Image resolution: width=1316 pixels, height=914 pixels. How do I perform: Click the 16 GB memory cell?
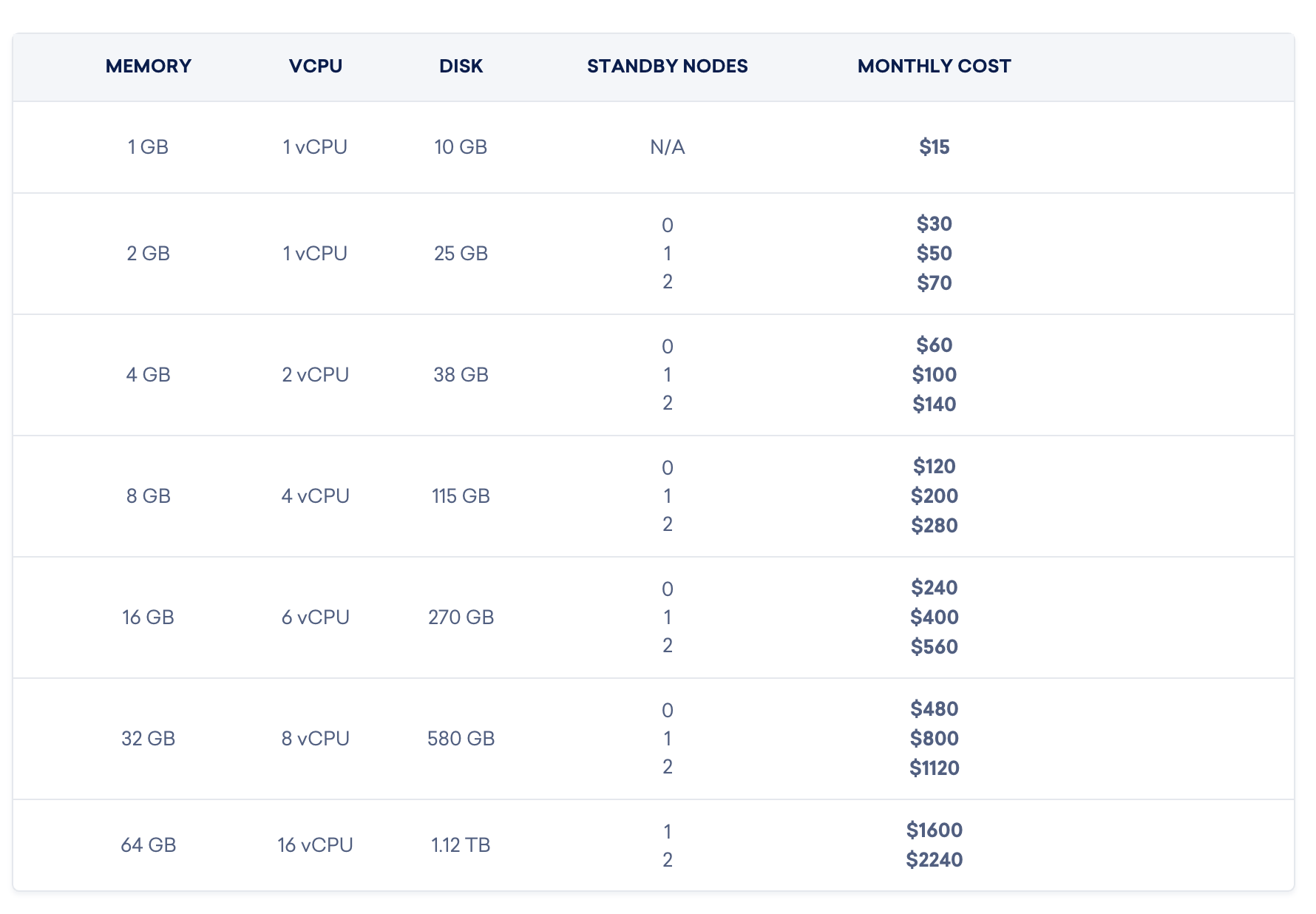click(x=148, y=617)
